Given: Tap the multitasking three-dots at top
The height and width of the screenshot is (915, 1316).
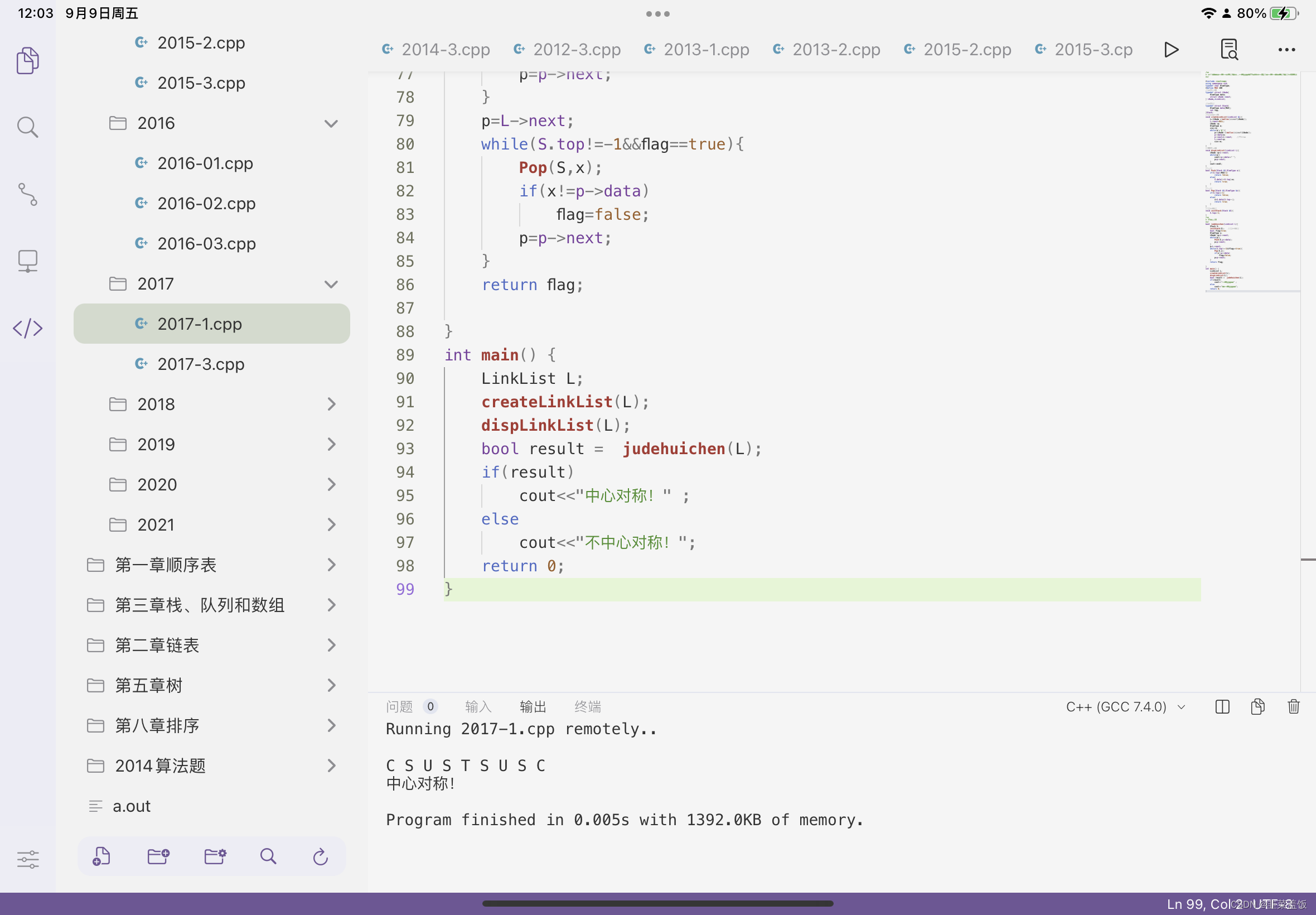Looking at the screenshot, I should pyautogui.click(x=657, y=14).
